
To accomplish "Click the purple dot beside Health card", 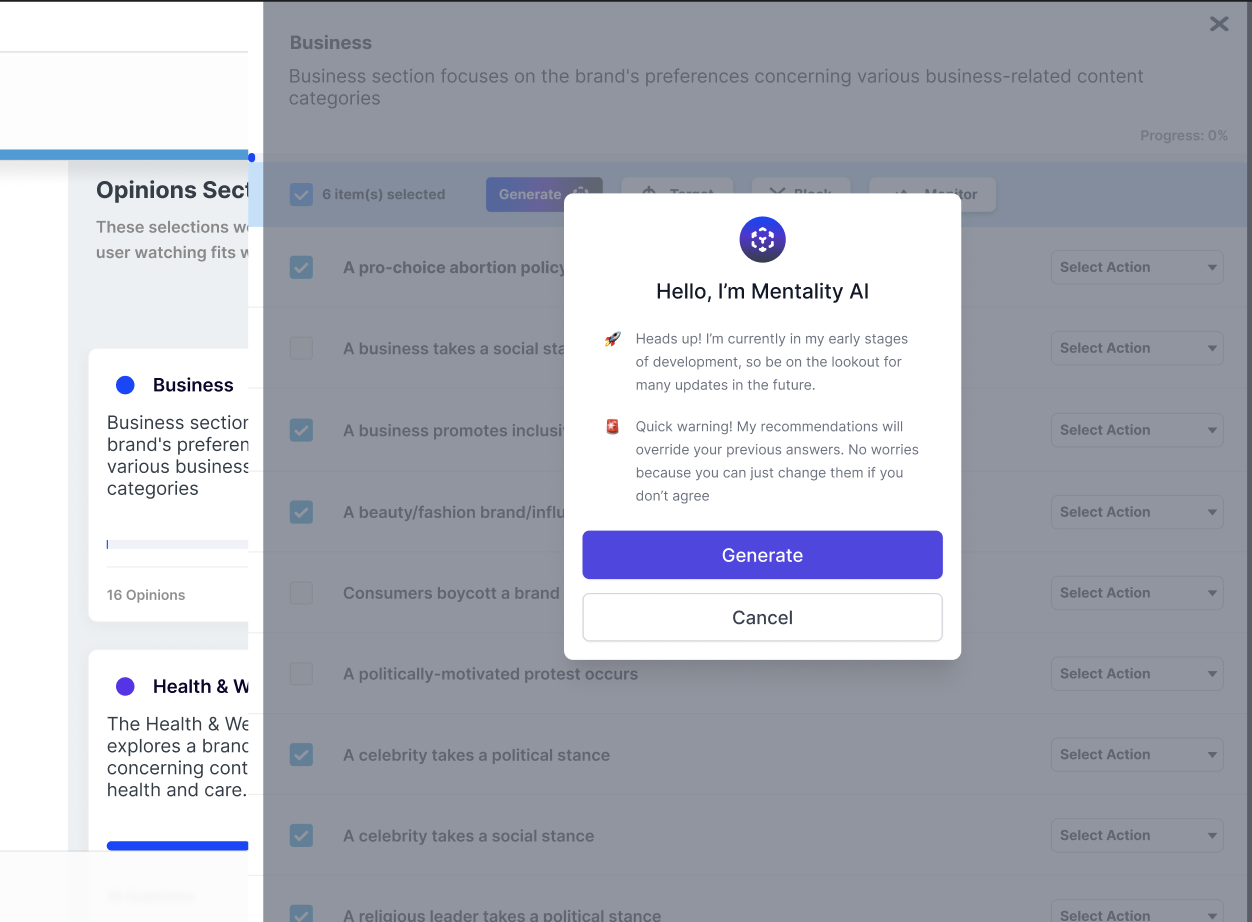I will pyautogui.click(x=125, y=686).
